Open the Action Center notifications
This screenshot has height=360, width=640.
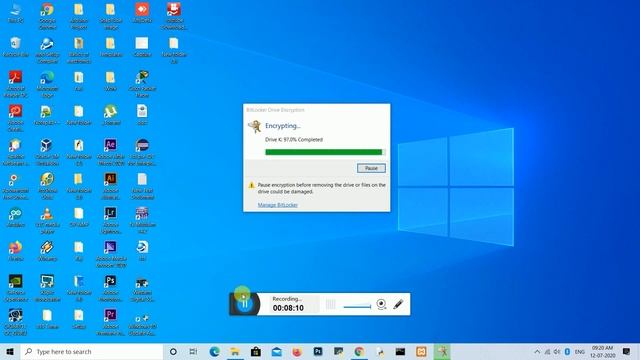point(627,351)
